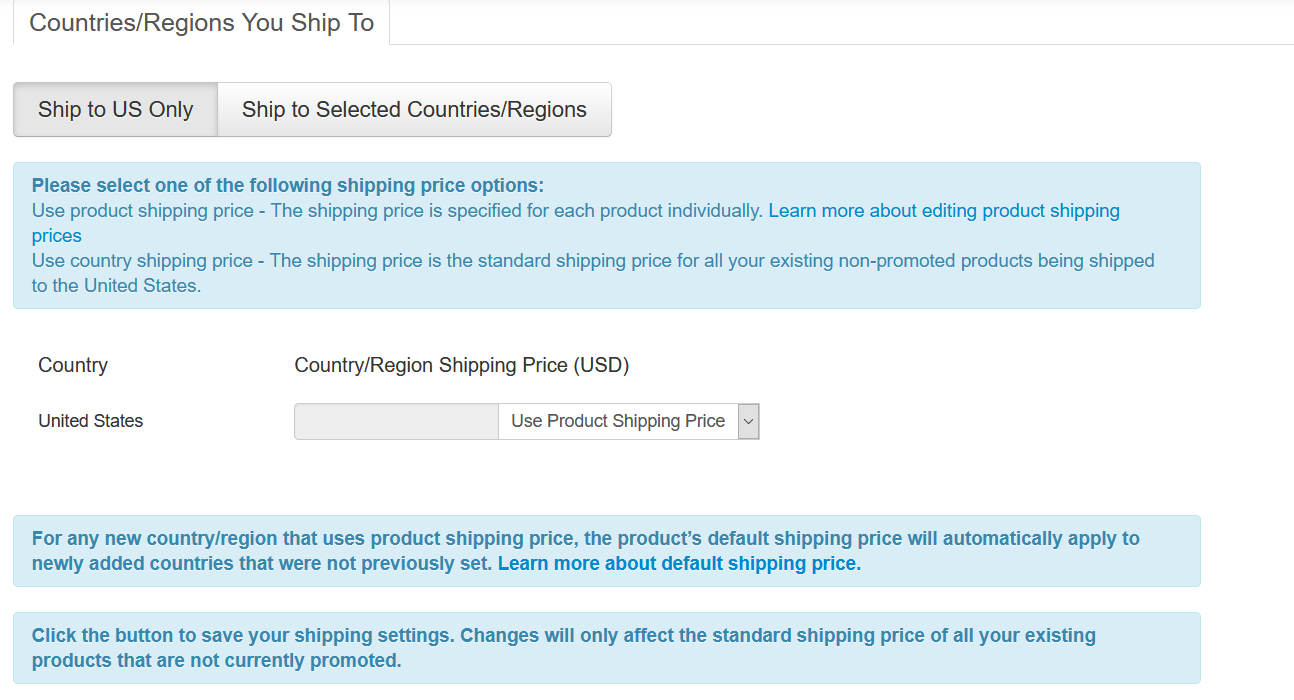Click the grayed-out shipping price input field
The image size is (1294, 700).
click(x=395, y=421)
